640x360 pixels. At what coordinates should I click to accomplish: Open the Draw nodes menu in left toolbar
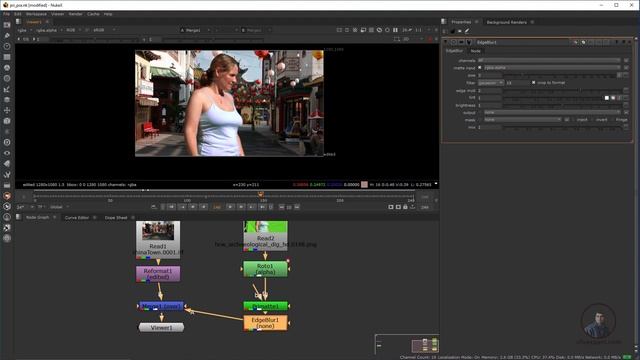pyautogui.click(x=7, y=36)
